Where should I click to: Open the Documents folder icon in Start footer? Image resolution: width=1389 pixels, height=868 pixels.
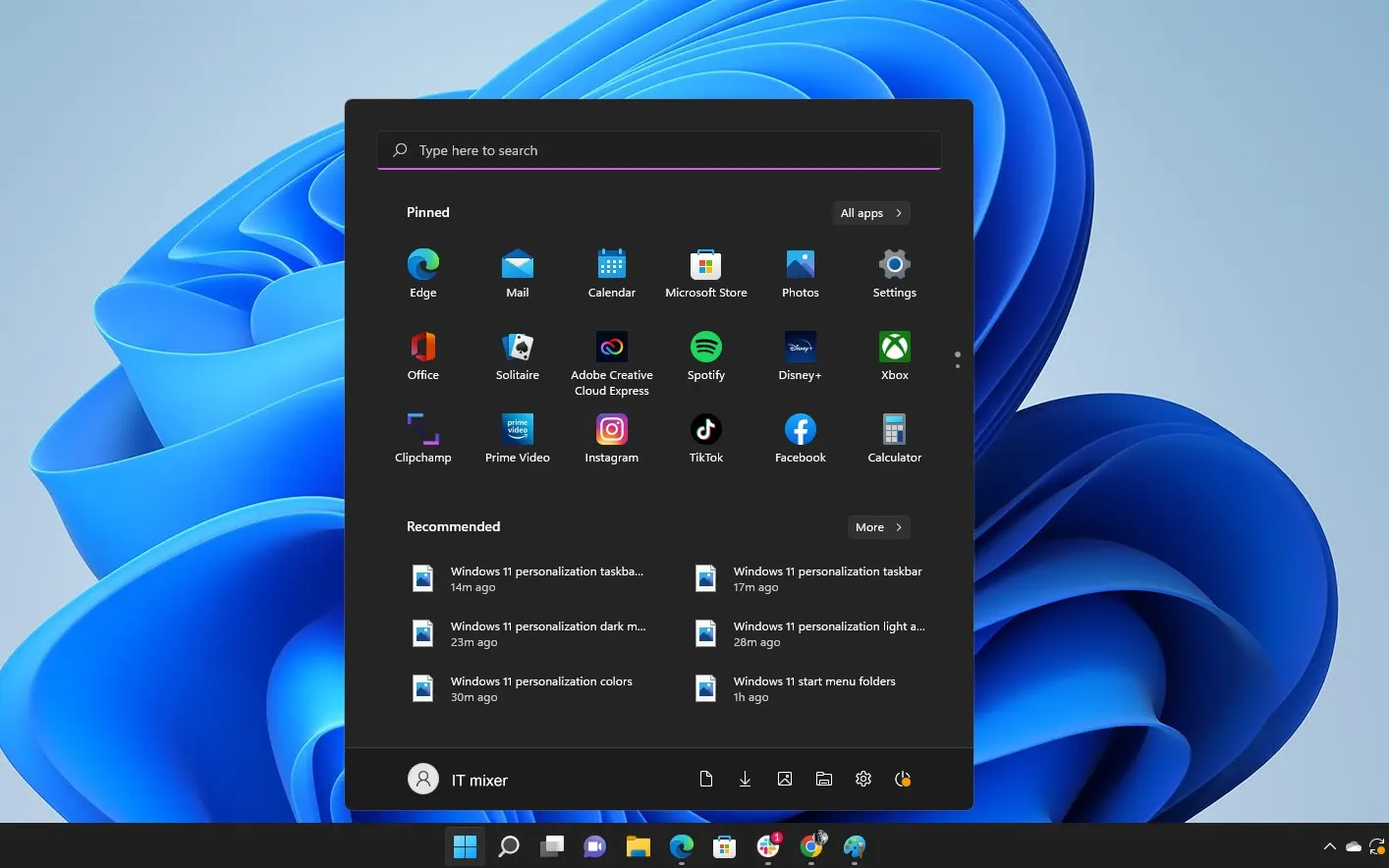[x=705, y=779]
